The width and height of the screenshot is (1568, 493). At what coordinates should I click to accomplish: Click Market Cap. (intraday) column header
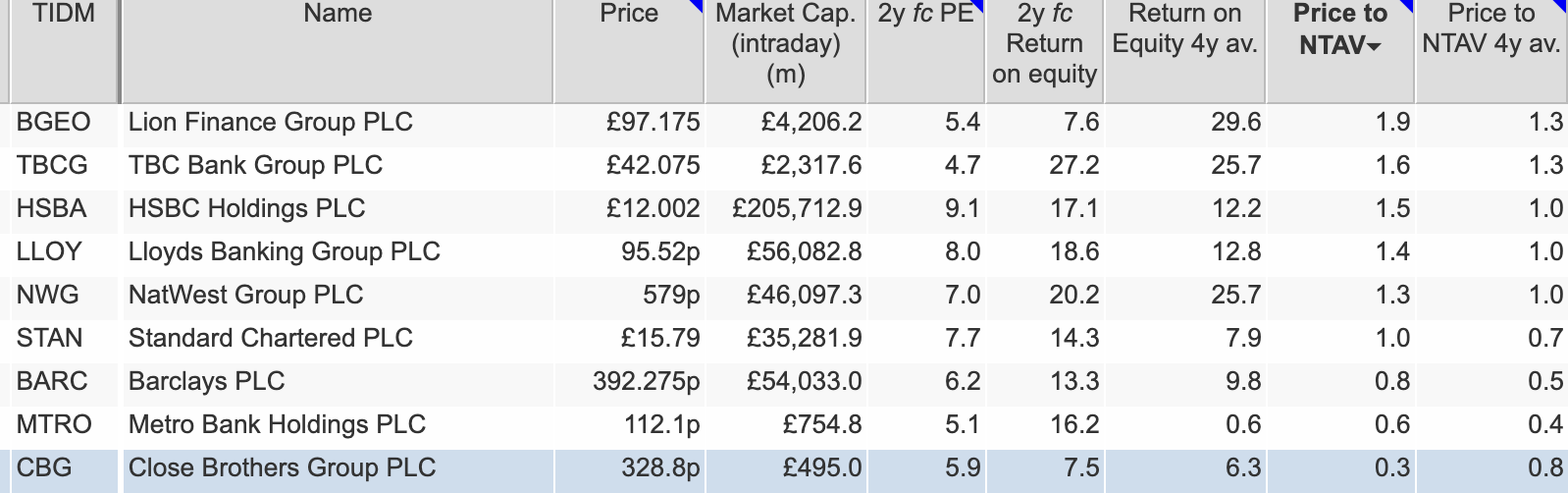click(785, 43)
